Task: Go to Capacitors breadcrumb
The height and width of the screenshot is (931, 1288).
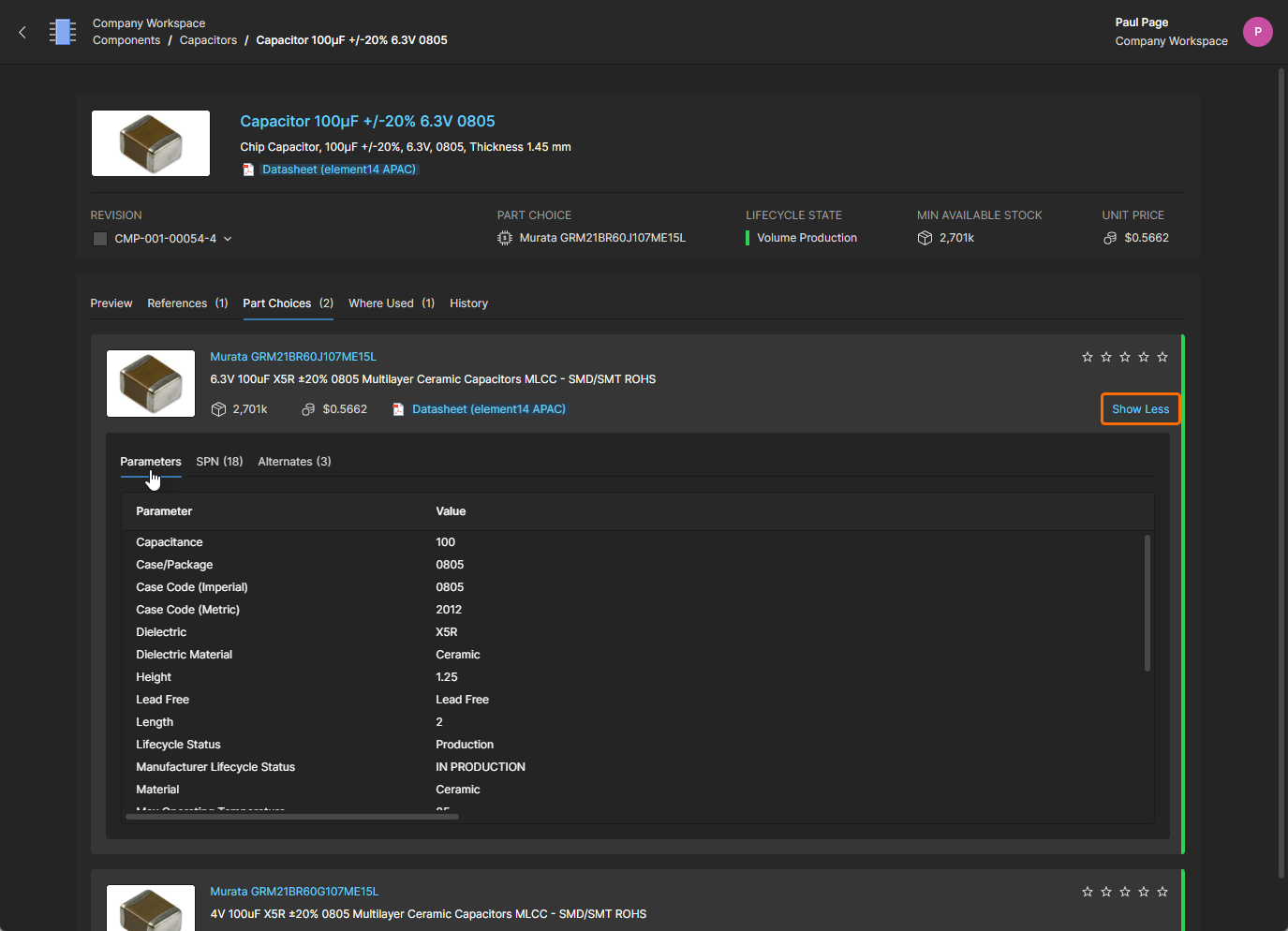Action: coord(208,40)
